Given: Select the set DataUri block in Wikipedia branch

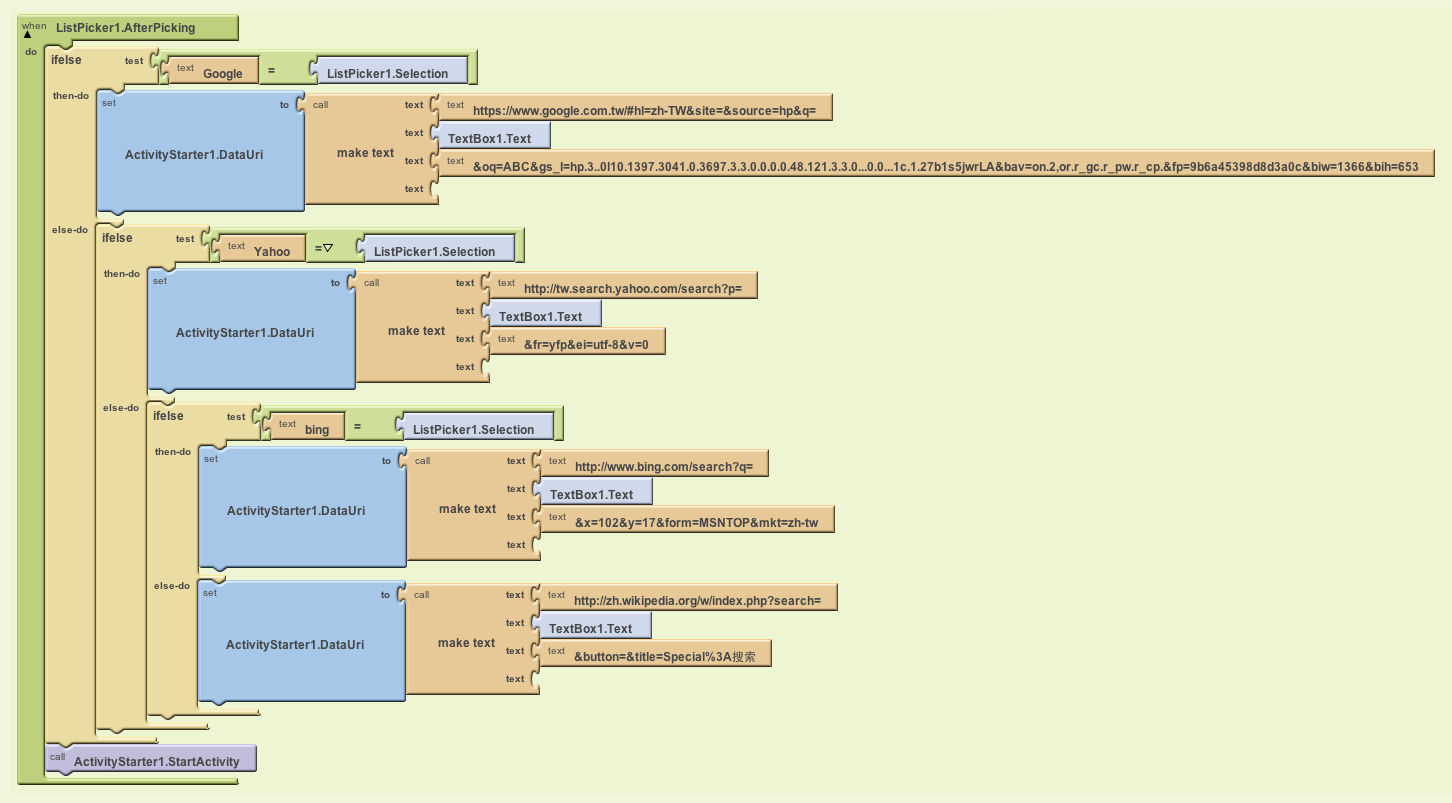Looking at the screenshot, I should click(301, 643).
